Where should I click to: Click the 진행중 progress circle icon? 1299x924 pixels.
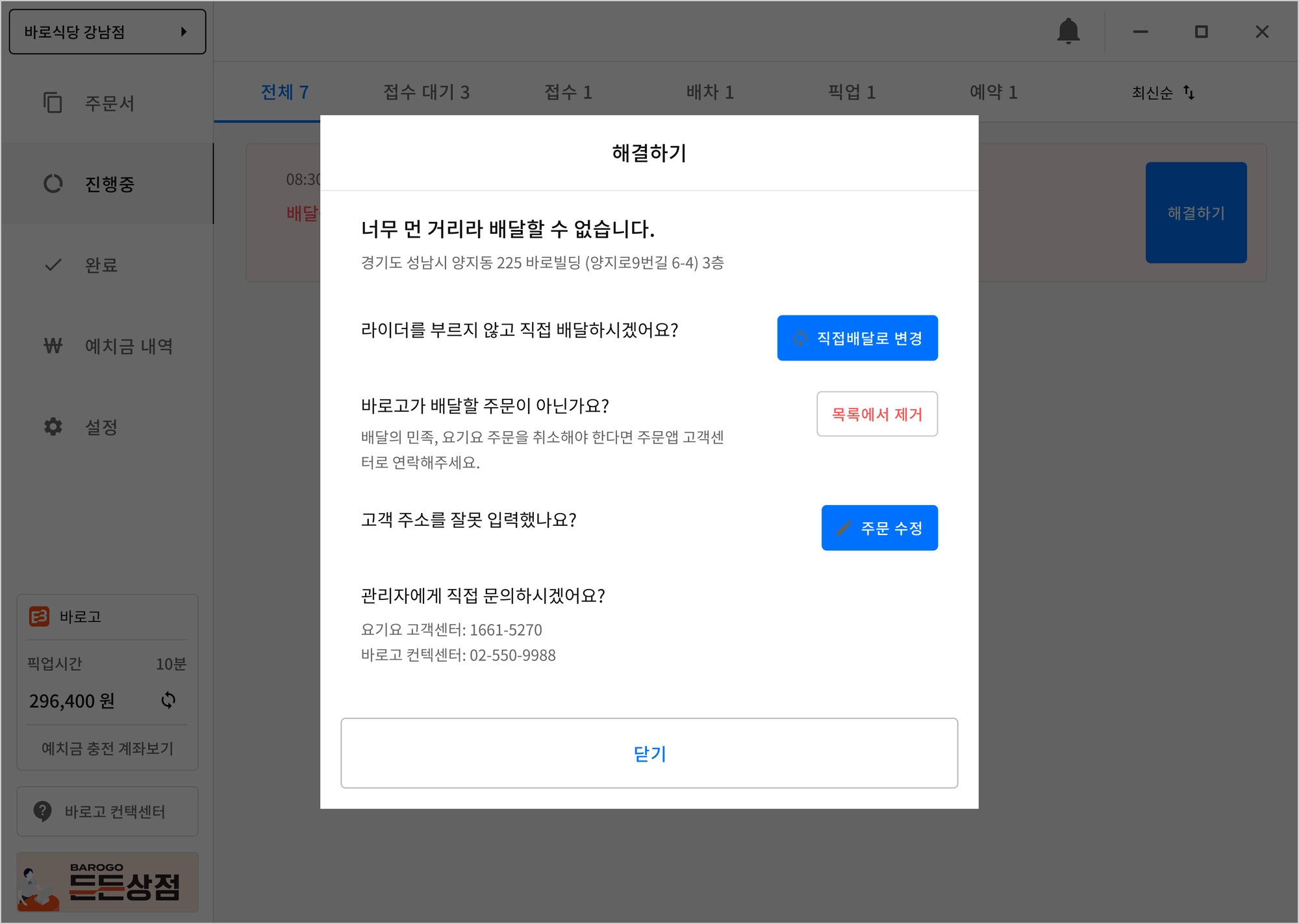point(53,184)
